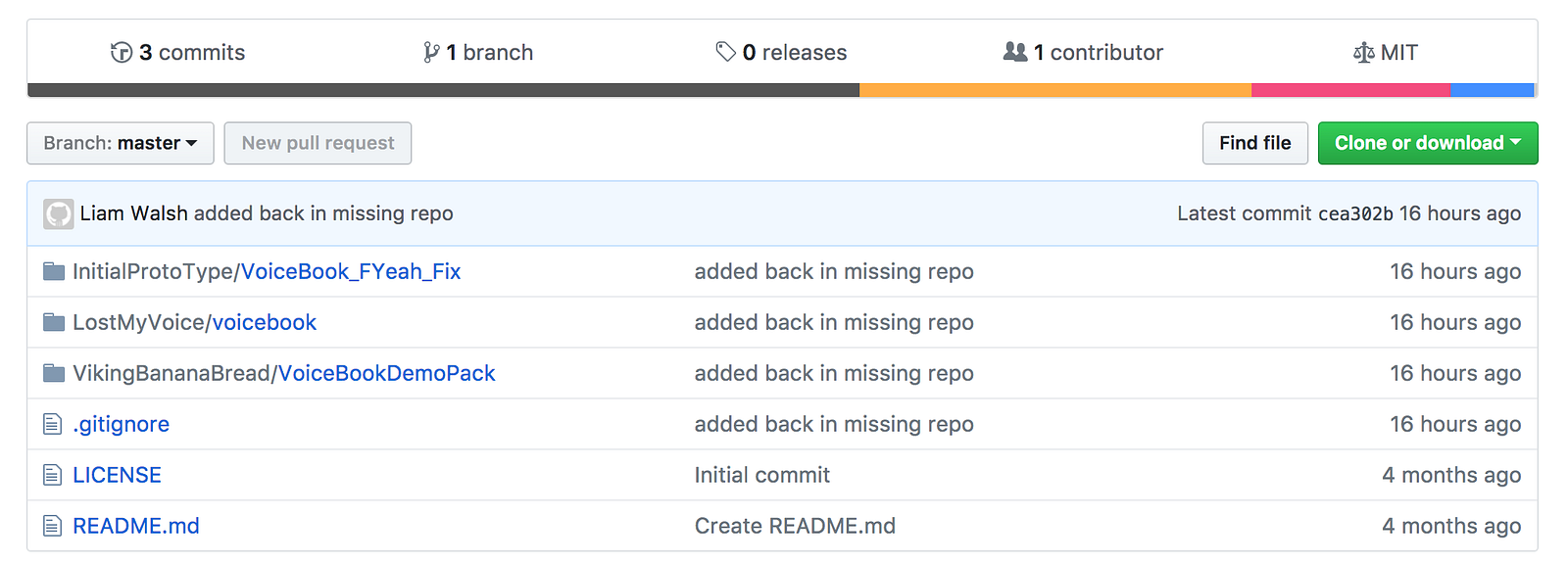Expand the Clone or download menu
Image resolution: width=1568 pixels, height=564 pixels.
pos(1427,143)
